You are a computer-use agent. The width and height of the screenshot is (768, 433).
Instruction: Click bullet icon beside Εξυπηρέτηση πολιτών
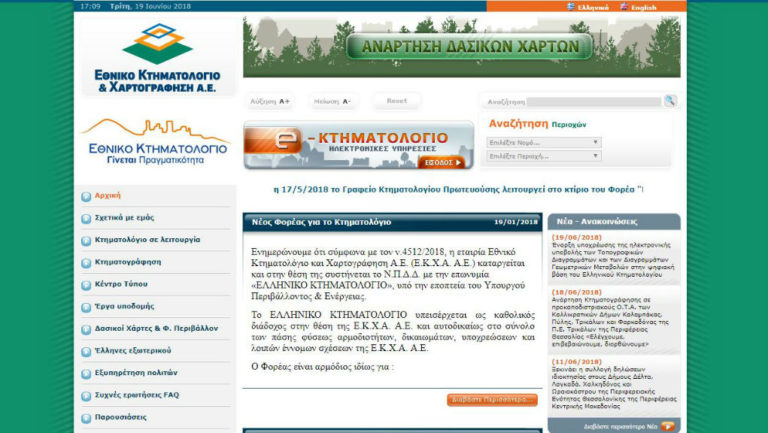point(86,374)
